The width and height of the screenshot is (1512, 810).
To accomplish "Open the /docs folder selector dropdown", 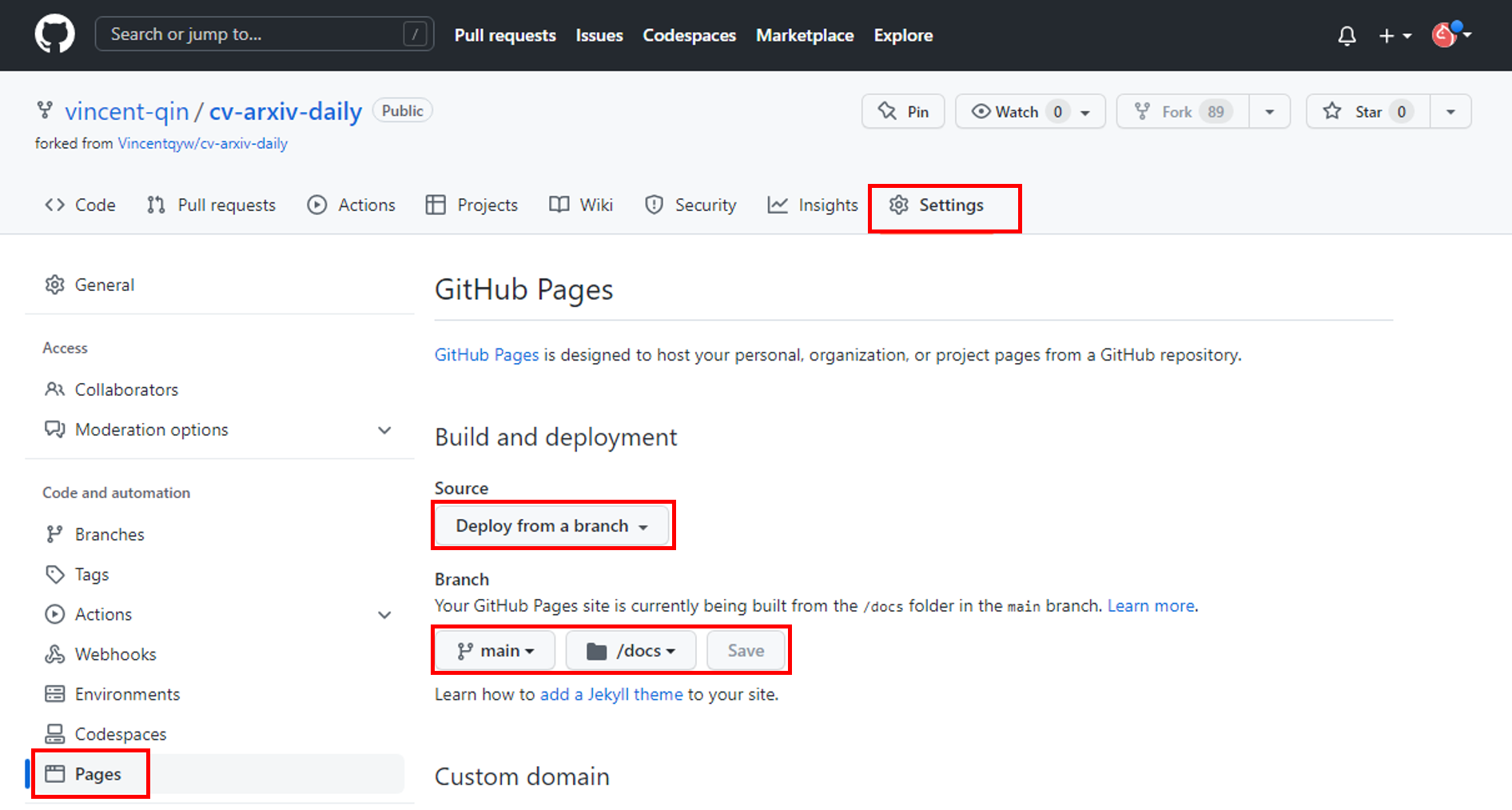I will coord(631,651).
